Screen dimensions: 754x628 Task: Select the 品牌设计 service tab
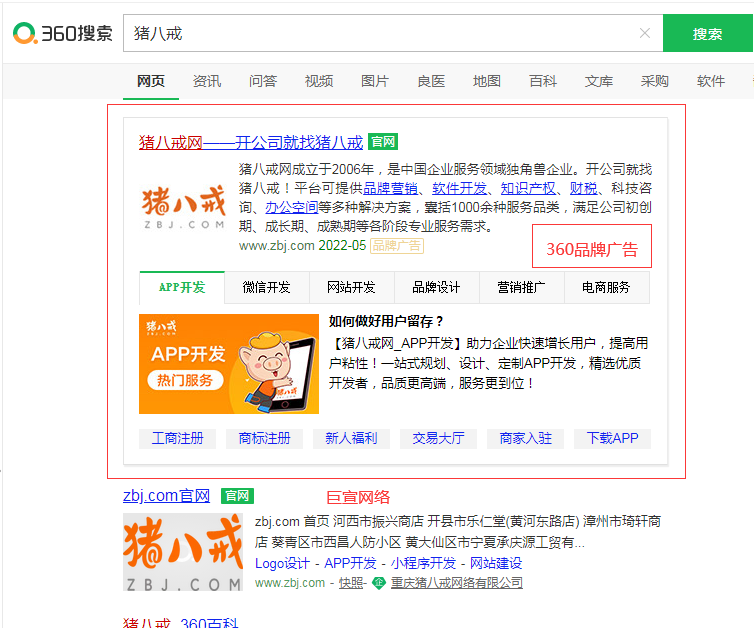[436, 288]
